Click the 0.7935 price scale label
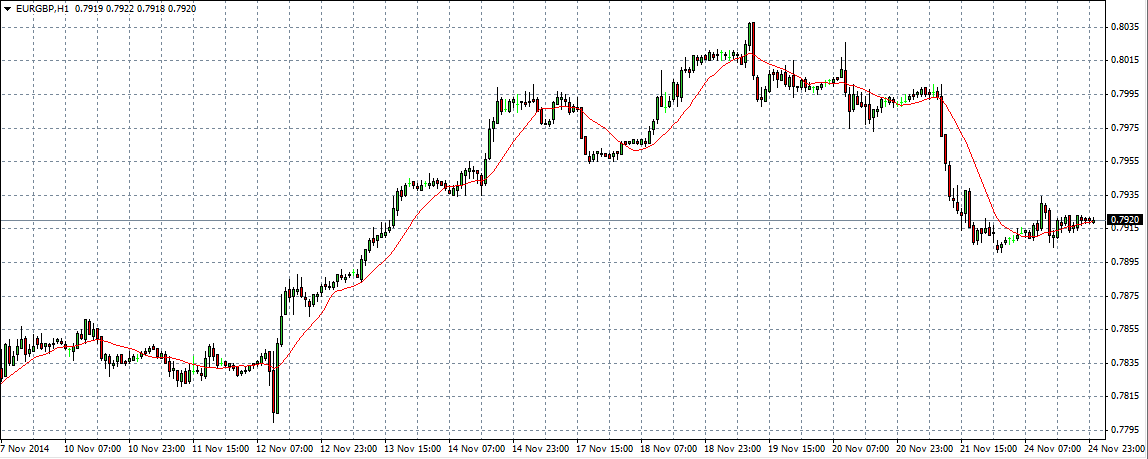 [x=1125, y=195]
